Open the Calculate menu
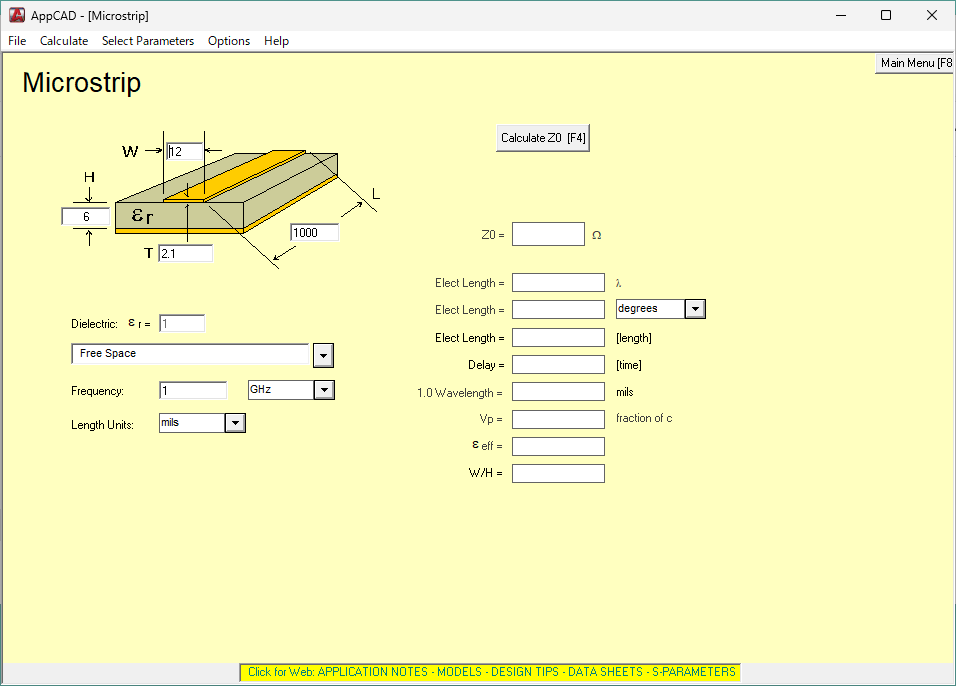956x686 pixels. pos(64,41)
